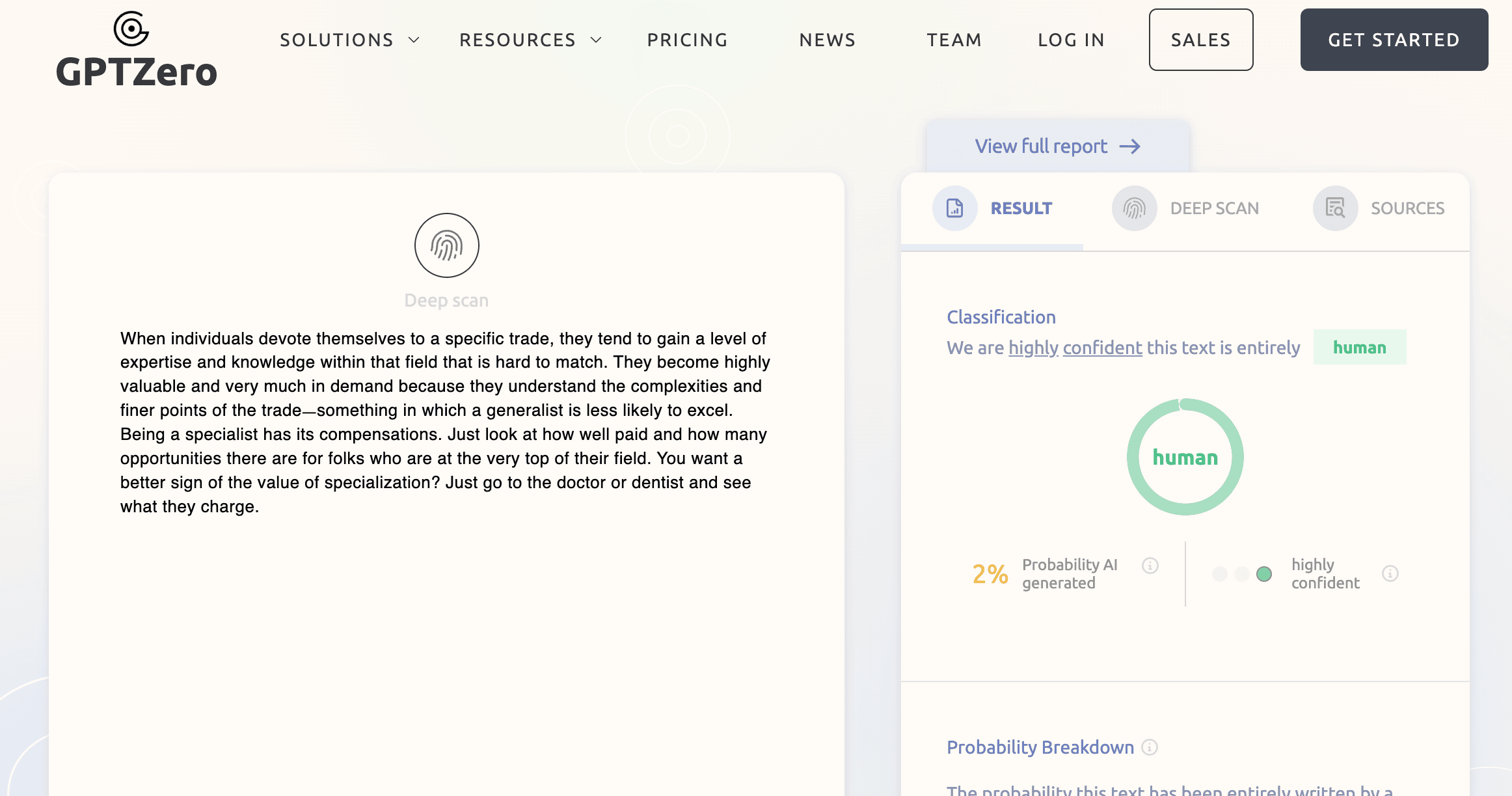Click the Deep scan fingerprint circle icon
The width and height of the screenshot is (1512, 796).
coord(446,245)
